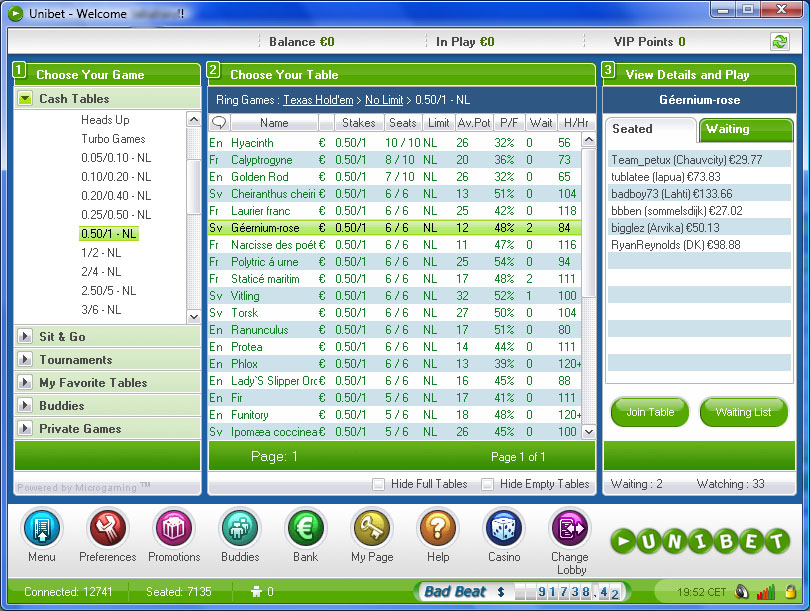Sort tables by Name column header

pyautogui.click(x=274, y=122)
